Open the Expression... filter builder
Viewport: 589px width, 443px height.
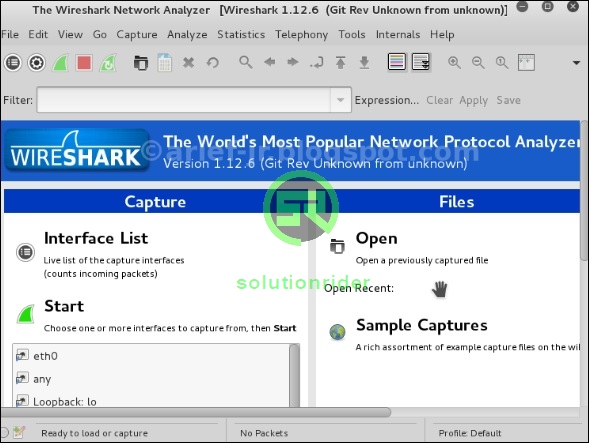point(387,100)
